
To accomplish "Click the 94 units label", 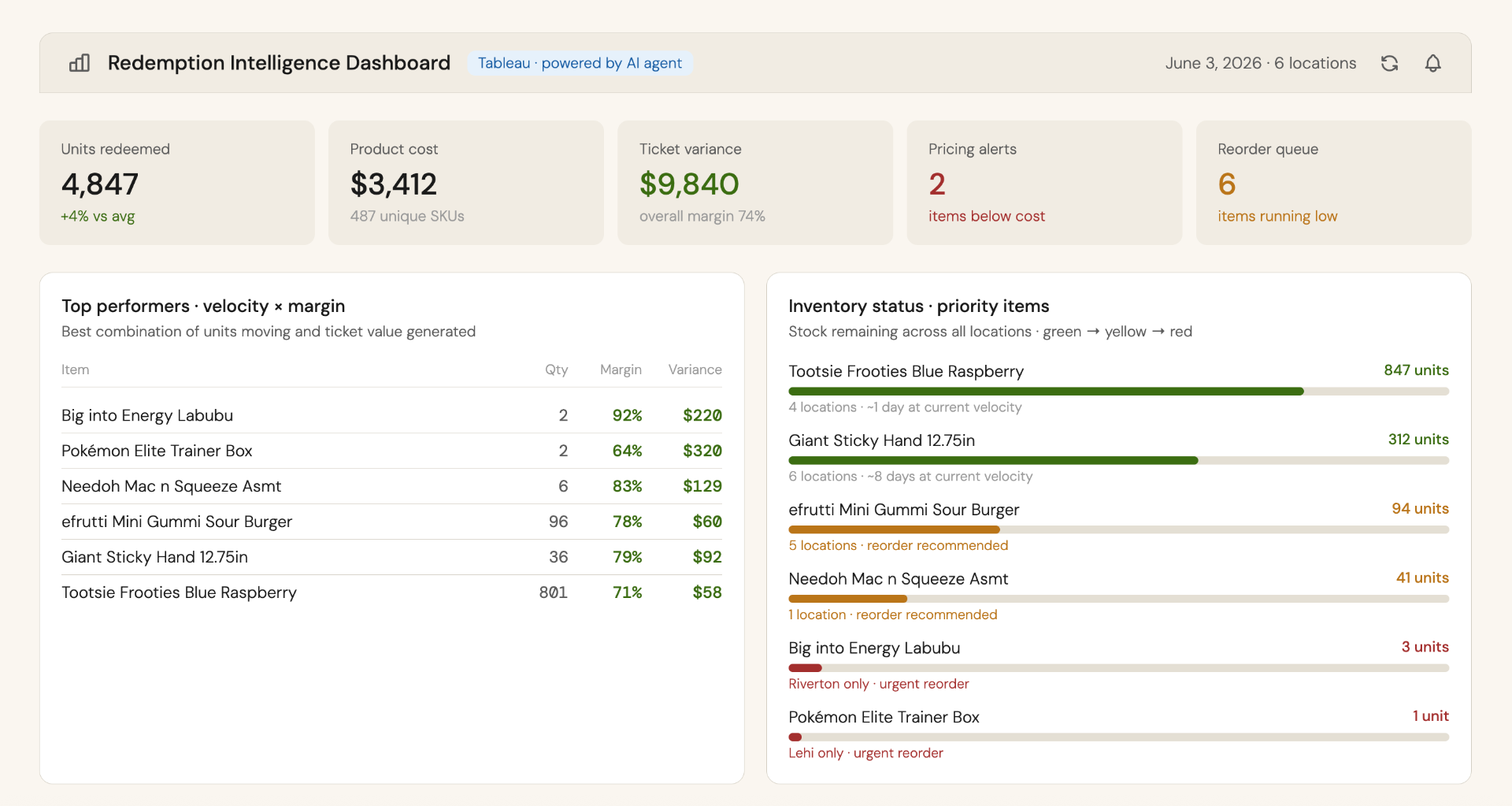I will coord(1420,509).
